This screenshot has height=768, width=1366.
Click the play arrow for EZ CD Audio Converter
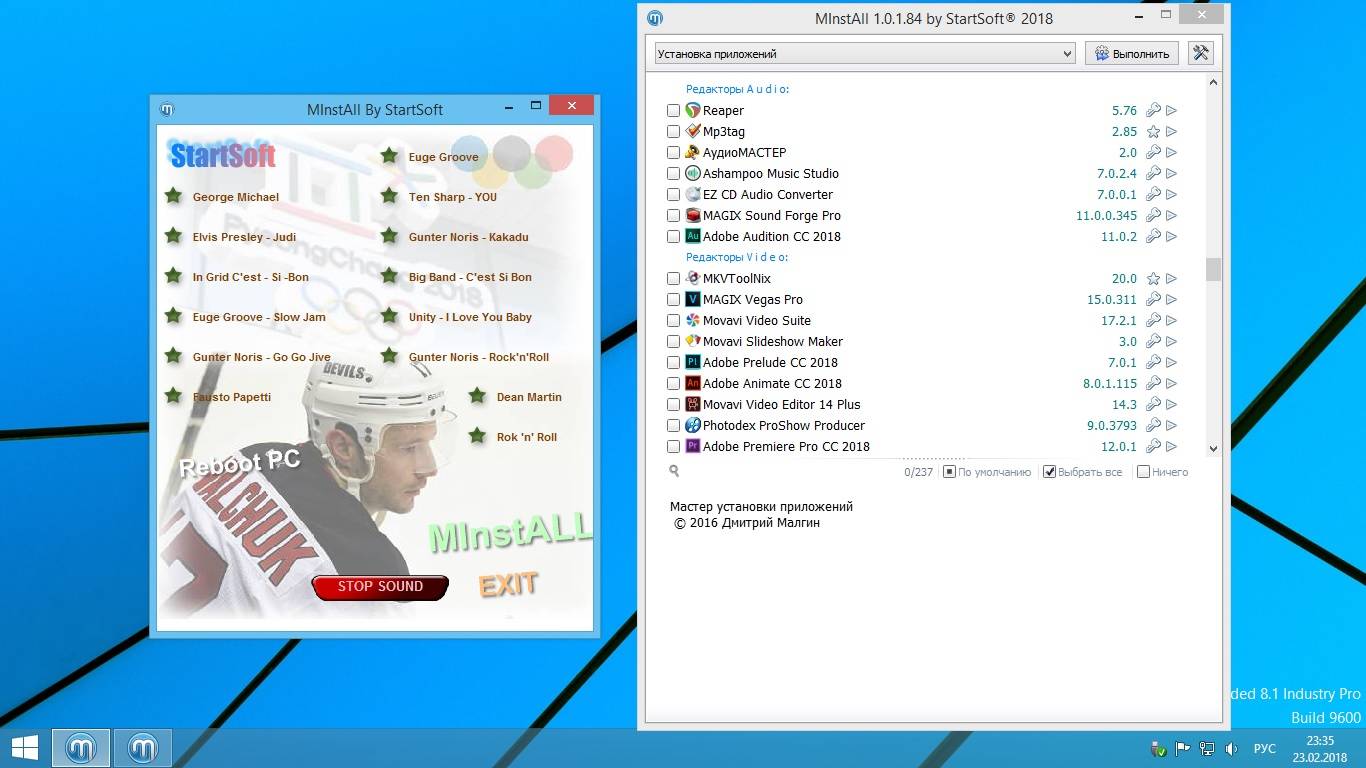1171,195
